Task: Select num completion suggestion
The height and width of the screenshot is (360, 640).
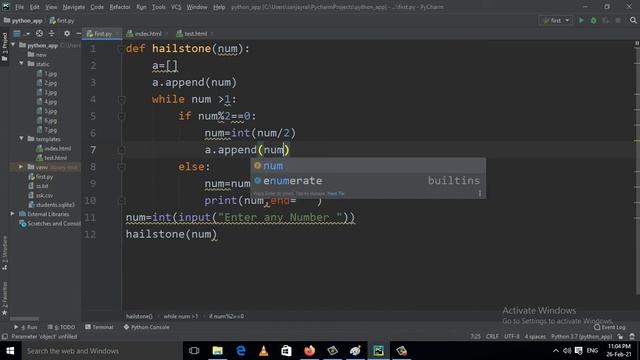Action: pos(368,166)
